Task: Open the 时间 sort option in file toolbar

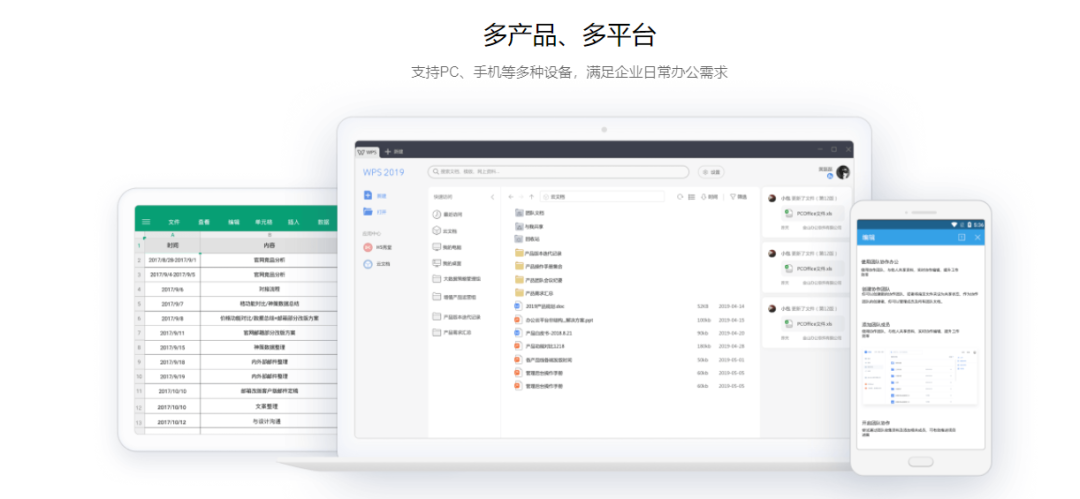Action: [x=709, y=197]
